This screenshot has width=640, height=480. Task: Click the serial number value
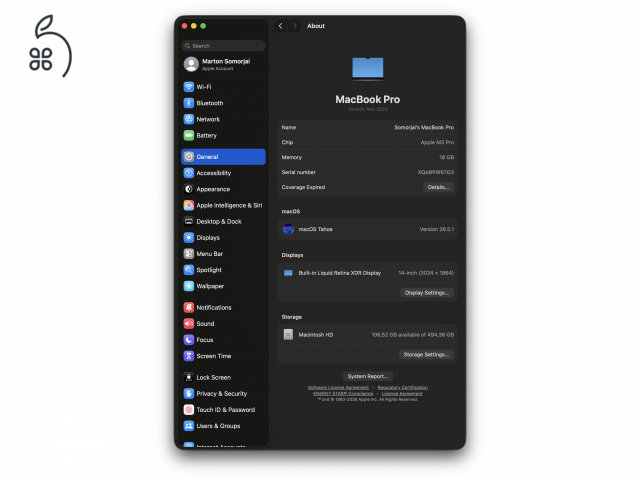coord(436,172)
